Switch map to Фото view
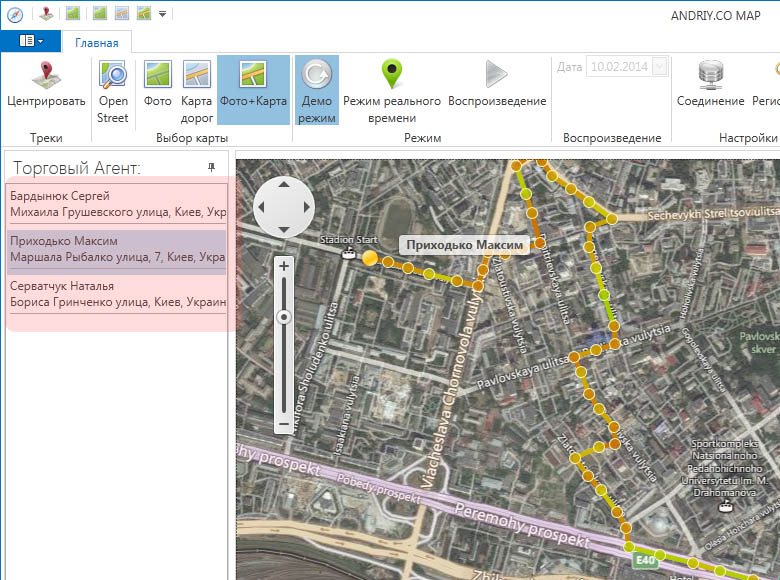Viewport: 780px width, 580px height. point(158,85)
